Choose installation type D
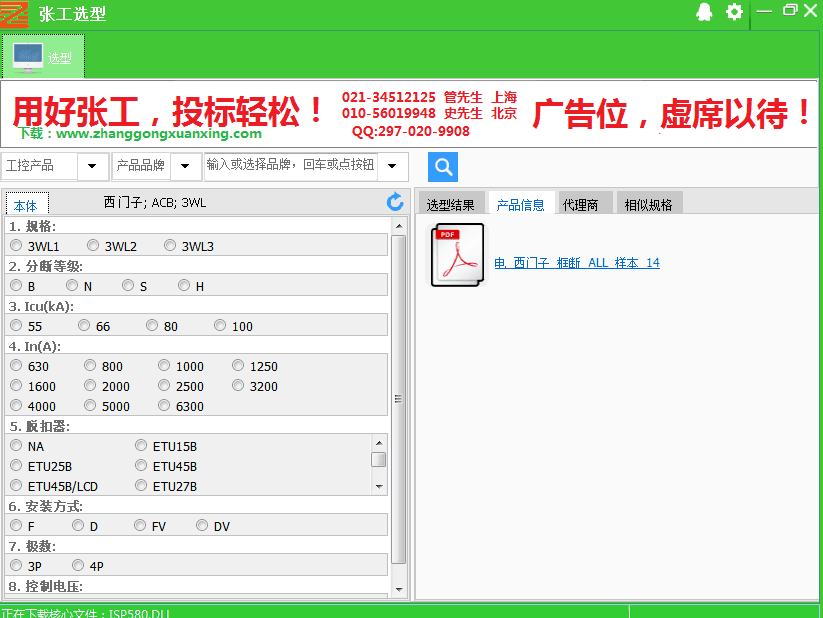This screenshot has height=618, width=823. (x=78, y=525)
